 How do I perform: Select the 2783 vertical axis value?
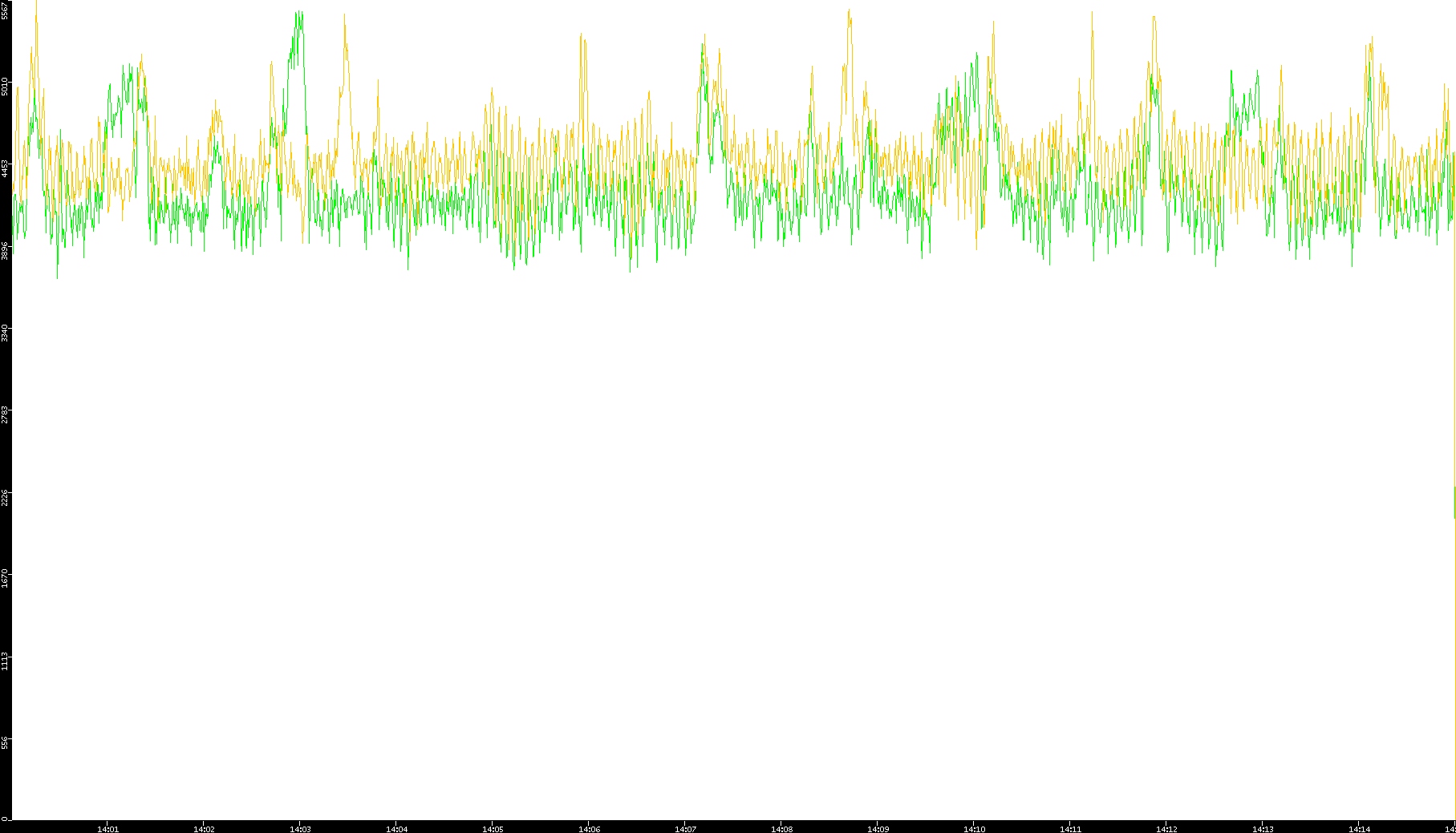pos(6,414)
